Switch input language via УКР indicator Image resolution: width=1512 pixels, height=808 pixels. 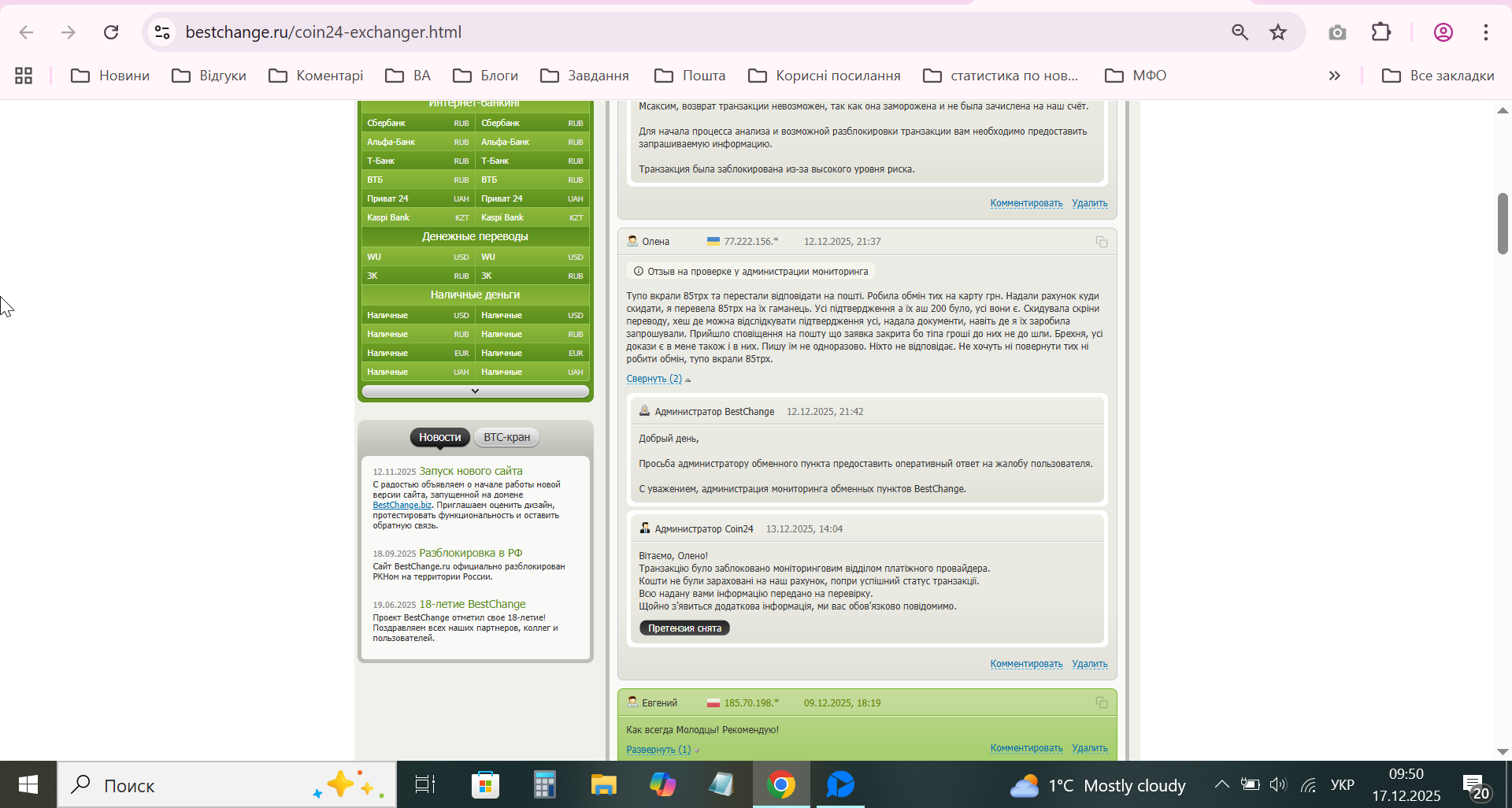1342,785
